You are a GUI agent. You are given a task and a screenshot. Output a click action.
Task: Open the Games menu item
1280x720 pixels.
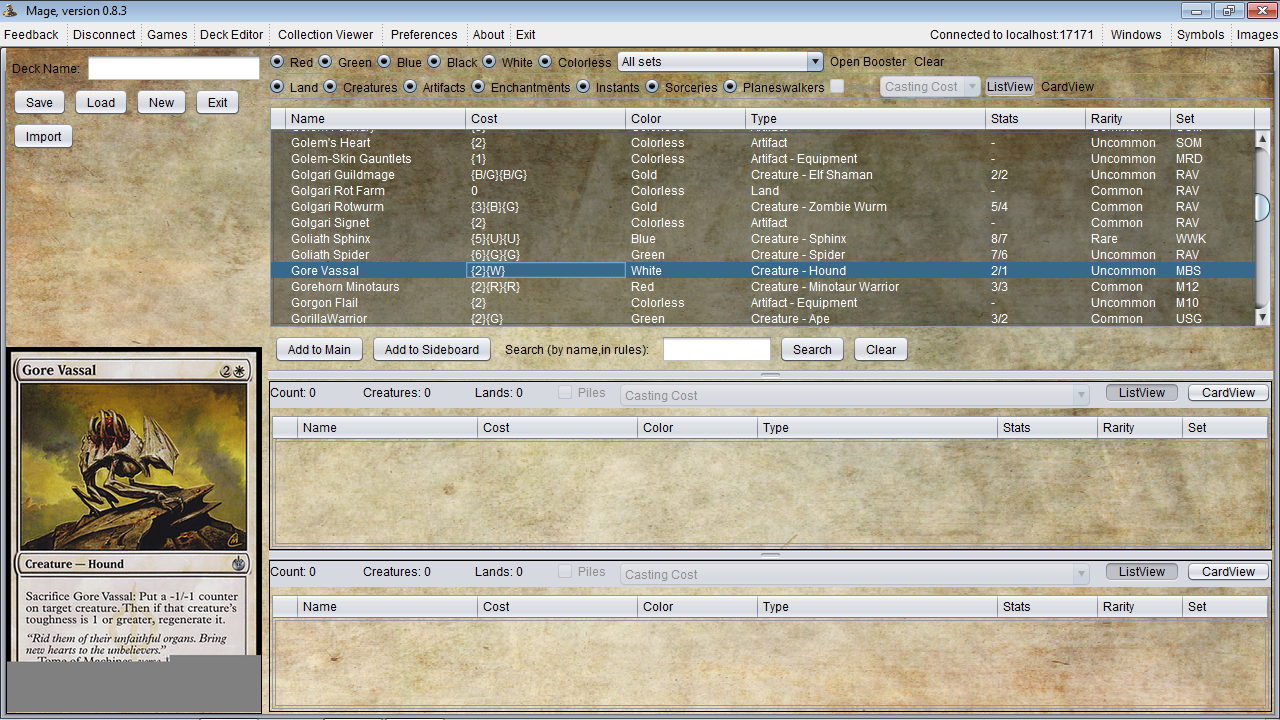[167, 34]
